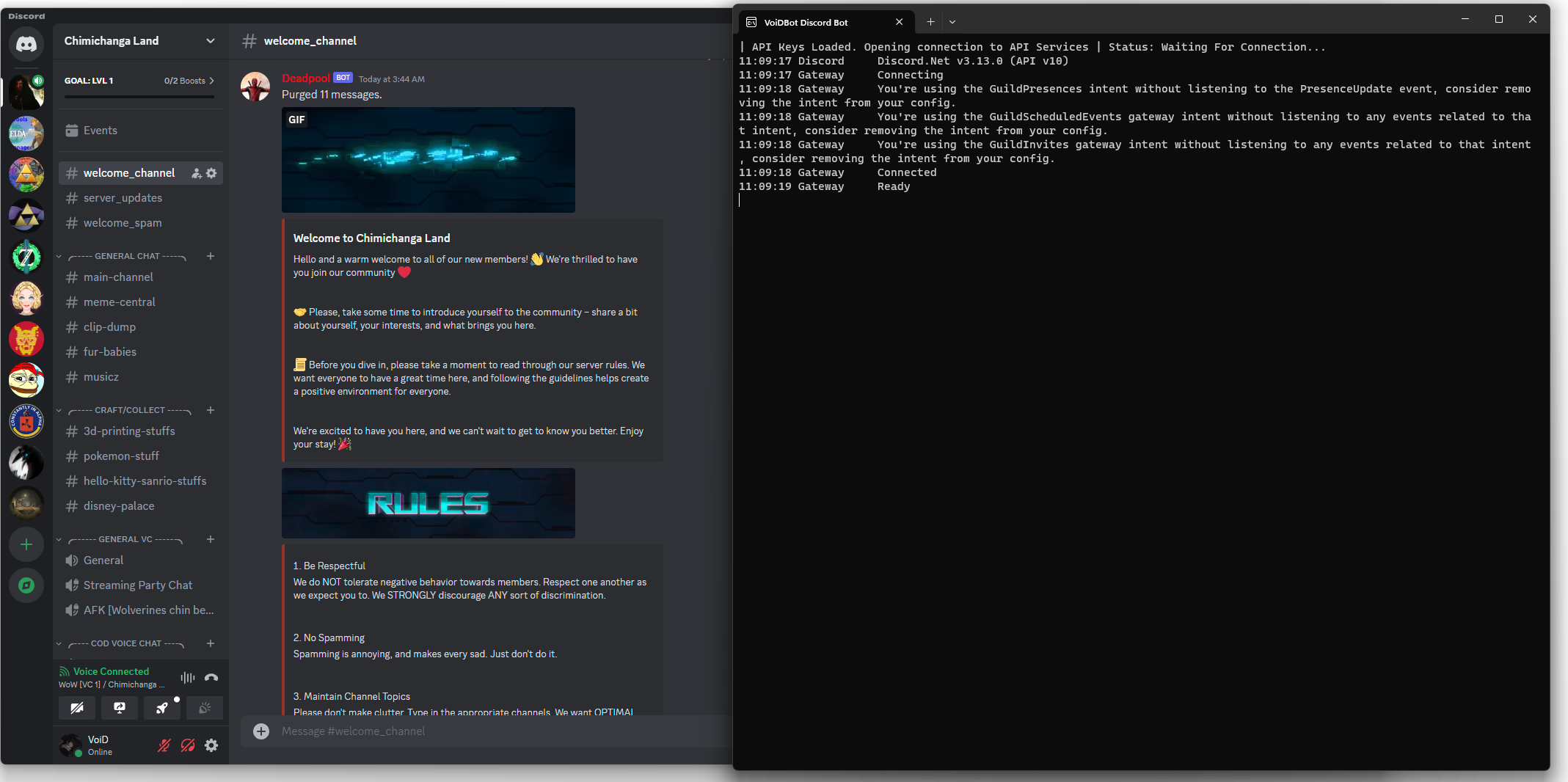1568x782 pixels.
Task: Select the VoiDBot Discord Bot terminal tab
Action: pos(825,22)
